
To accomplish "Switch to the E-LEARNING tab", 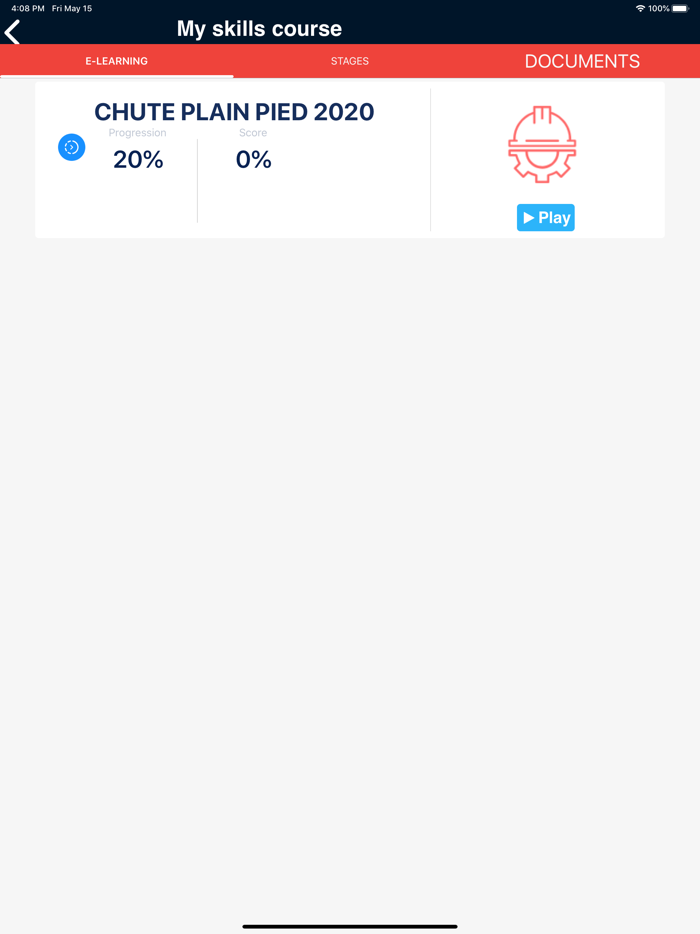I will tap(116, 61).
